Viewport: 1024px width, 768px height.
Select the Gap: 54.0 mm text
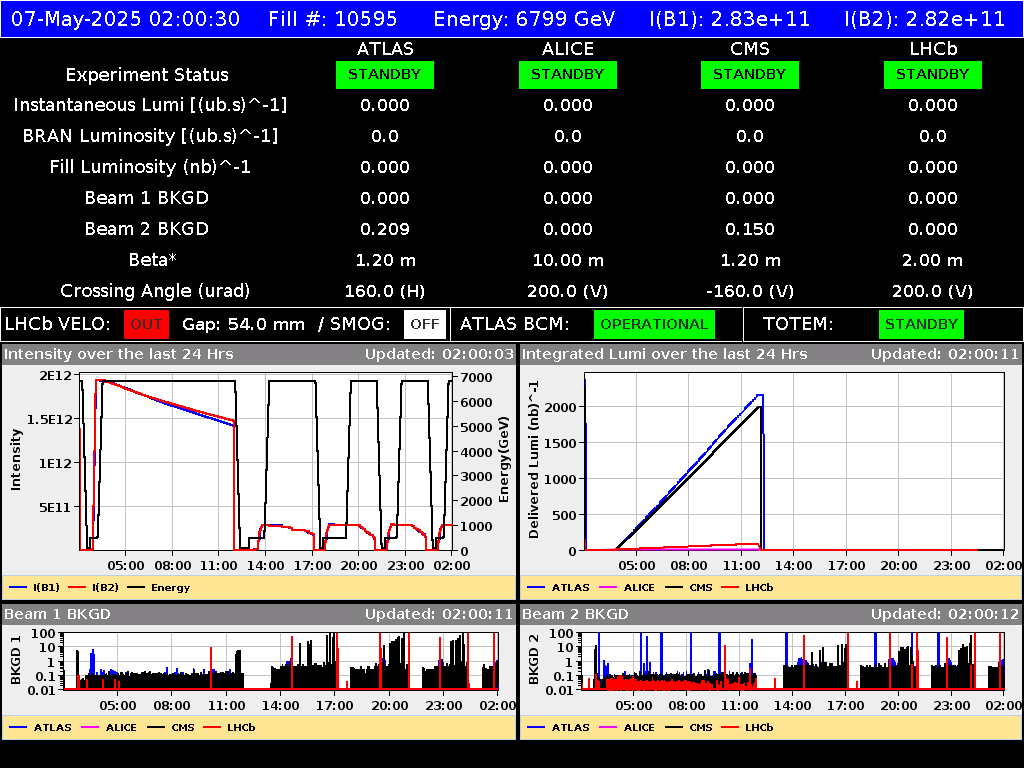[243, 324]
